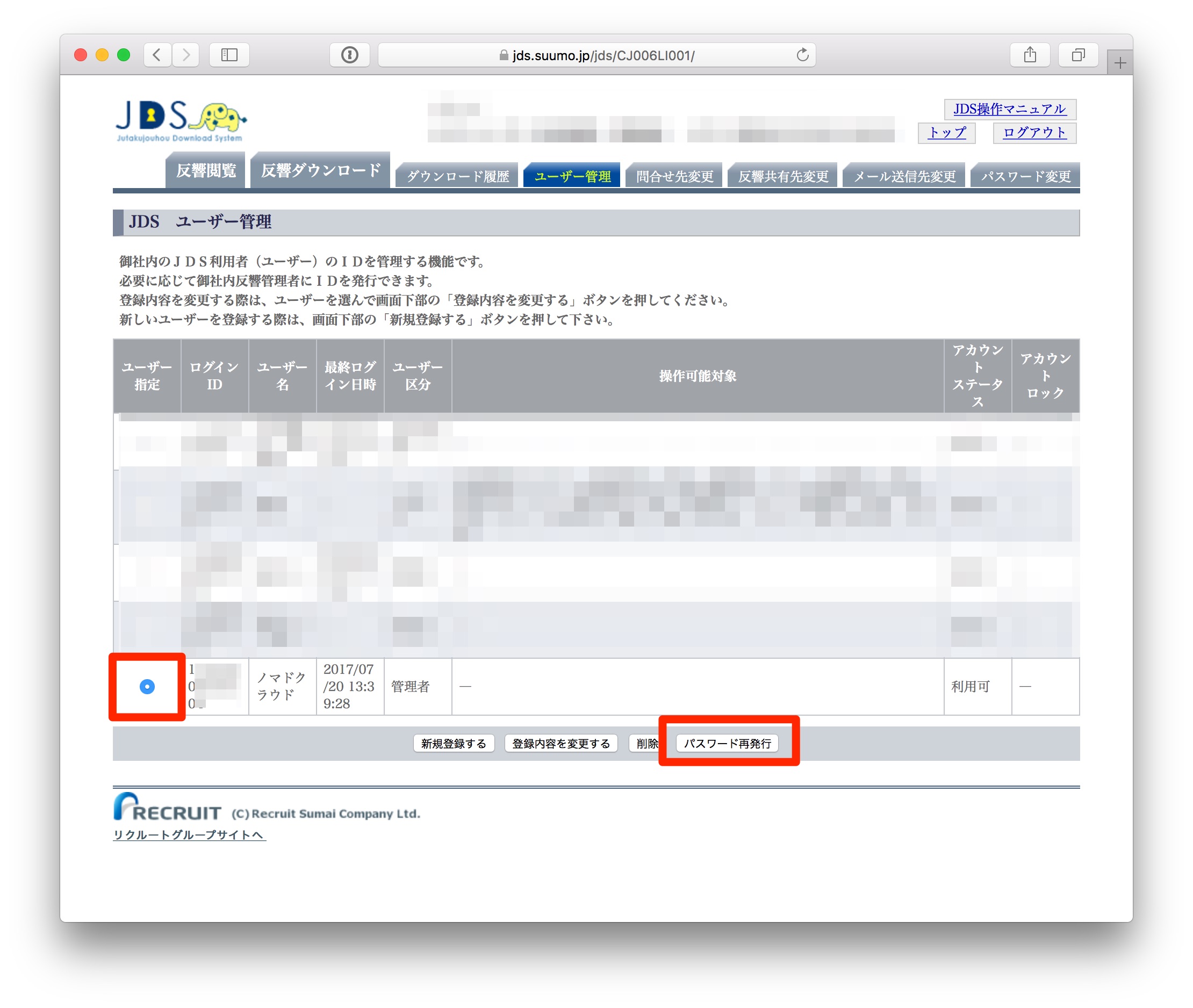This screenshot has height=1008, width=1193.
Task: Open the 1Password extension icon
Action: [350, 55]
